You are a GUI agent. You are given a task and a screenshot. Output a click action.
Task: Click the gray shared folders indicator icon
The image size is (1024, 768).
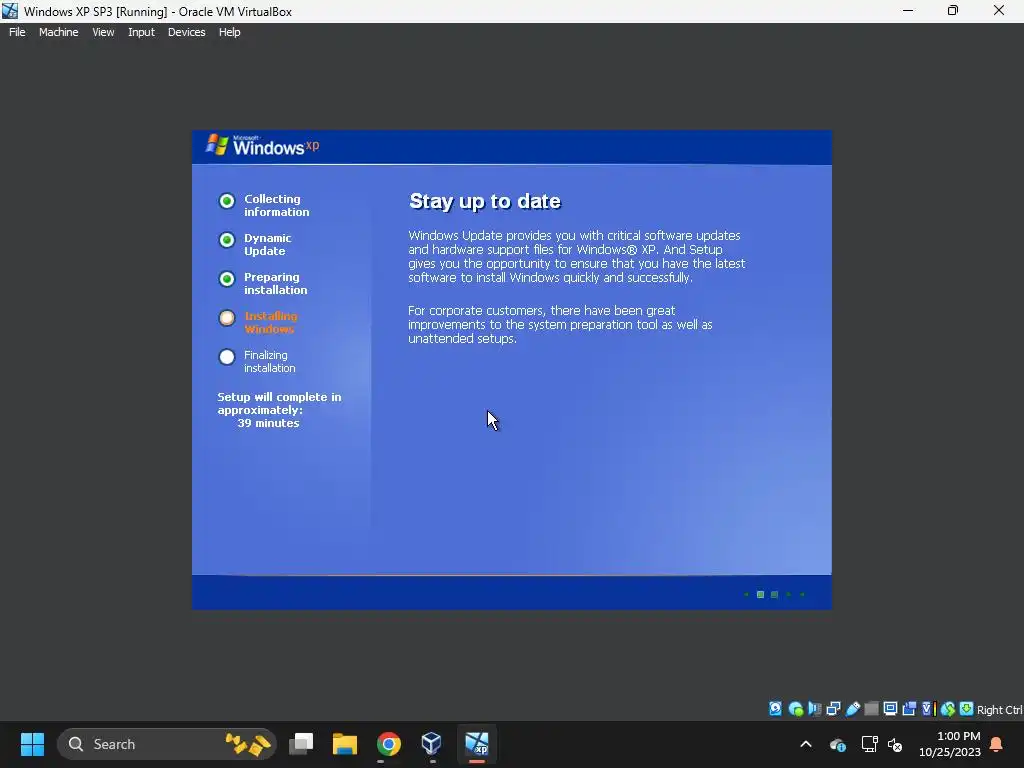coord(871,709)
